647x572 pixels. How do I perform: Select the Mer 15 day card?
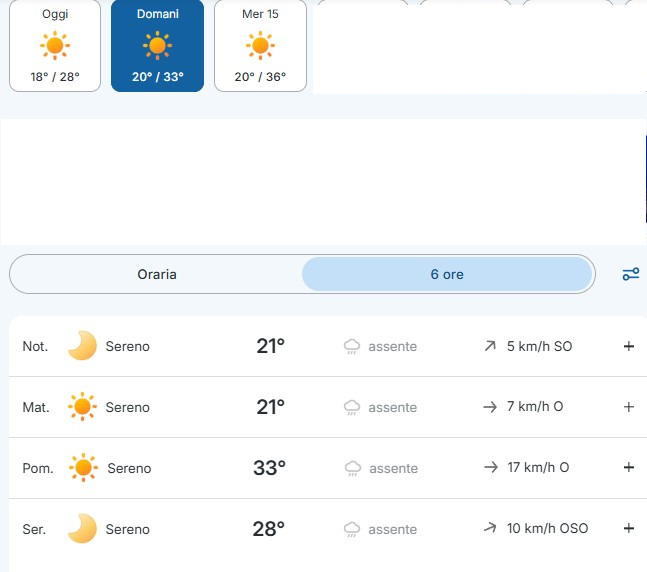coord(260,45)
